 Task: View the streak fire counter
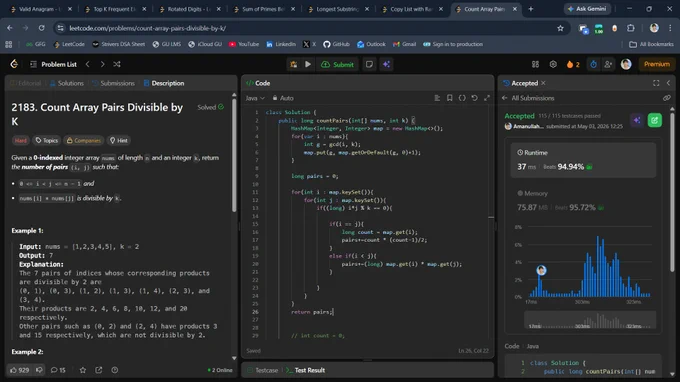pos(573,64)
